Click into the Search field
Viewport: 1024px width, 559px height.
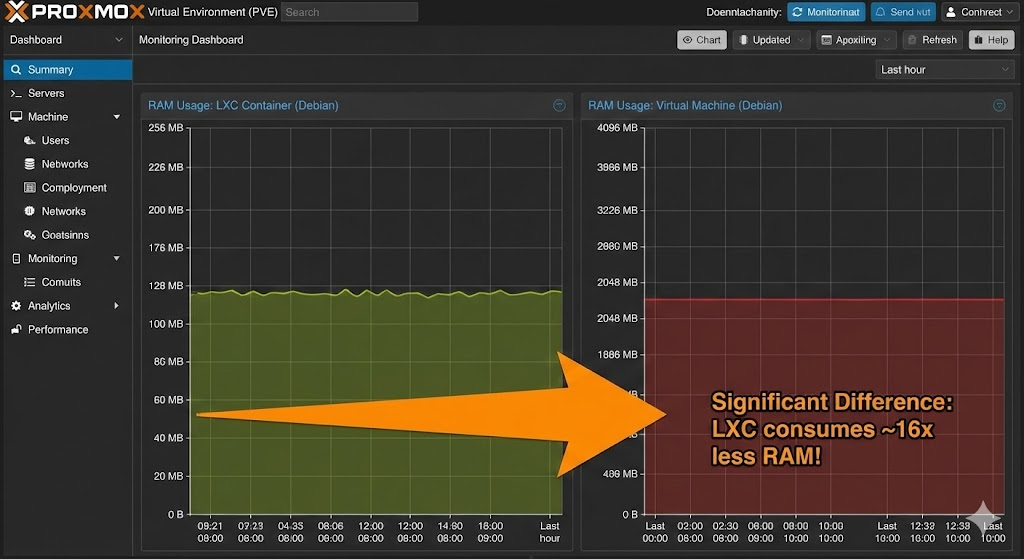tap(349, 12)
